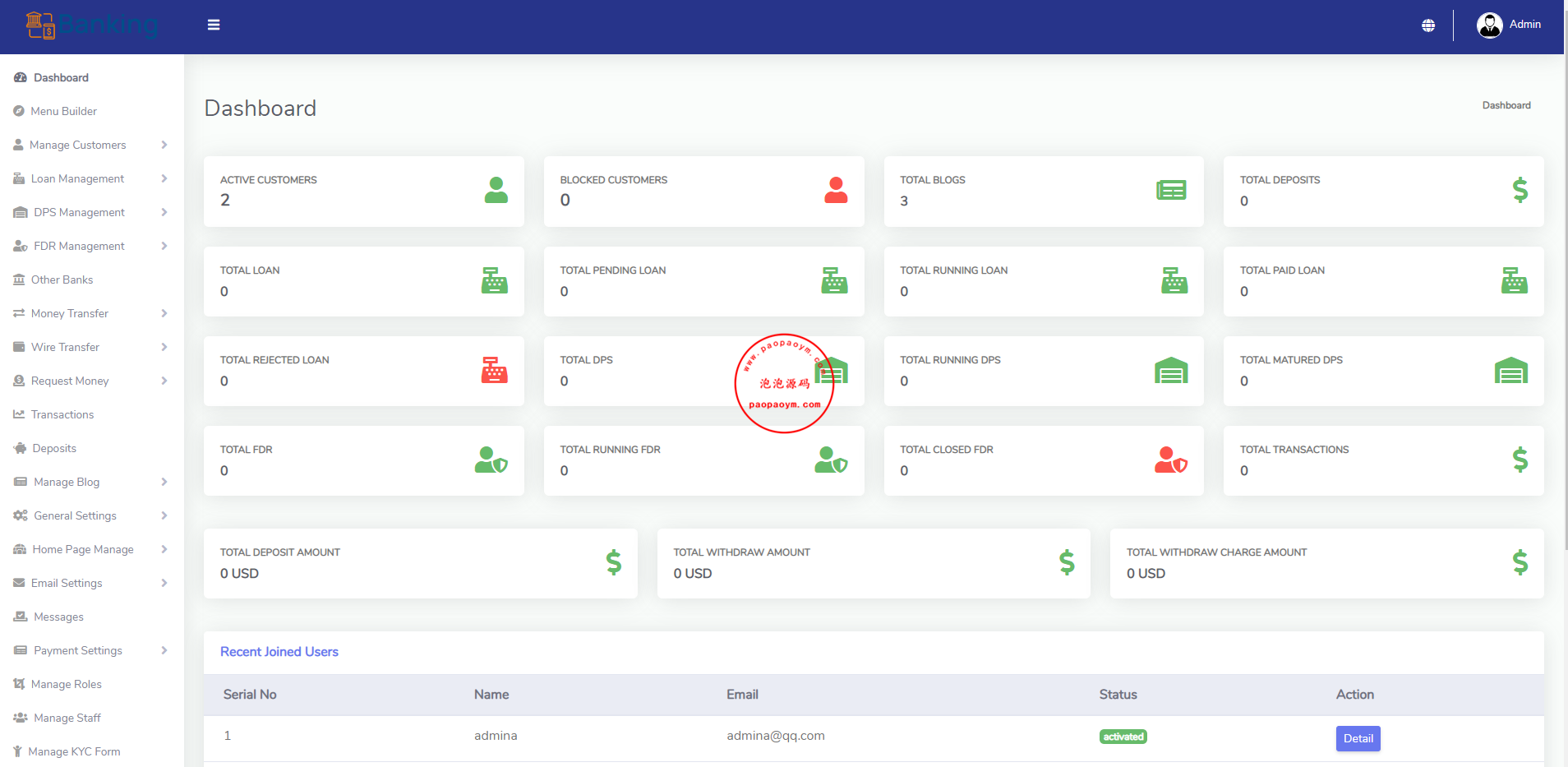Open Other Banks from the sidebar
The image size is (1568, 767).
62,280
